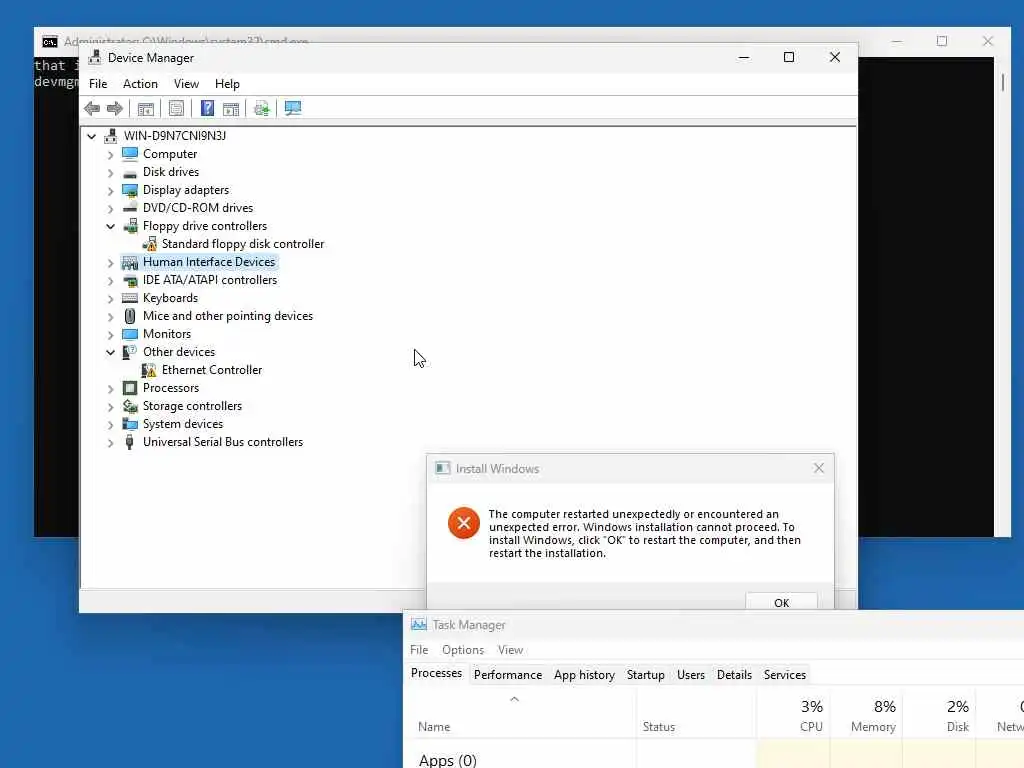Expand Universal Serial Bus controllers node

(110, 443)
